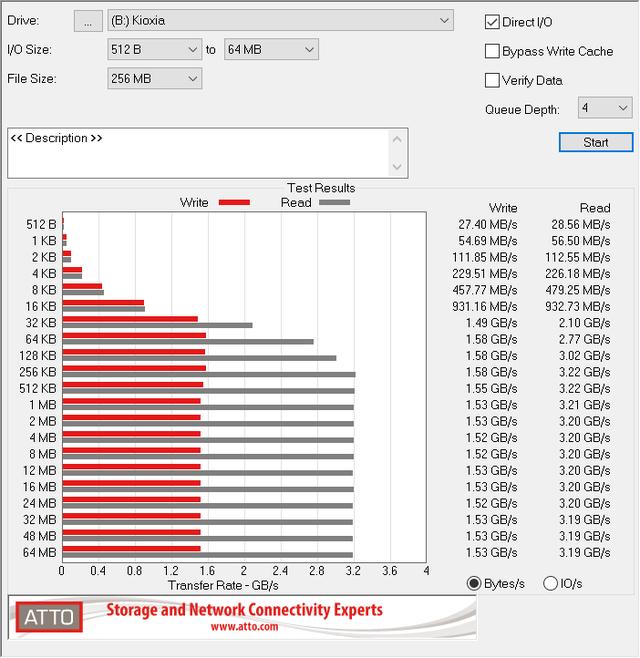This screenshot has height=658, width=640.
Task: Click the 12 MB row label
Action: click(x=39, y=470)
